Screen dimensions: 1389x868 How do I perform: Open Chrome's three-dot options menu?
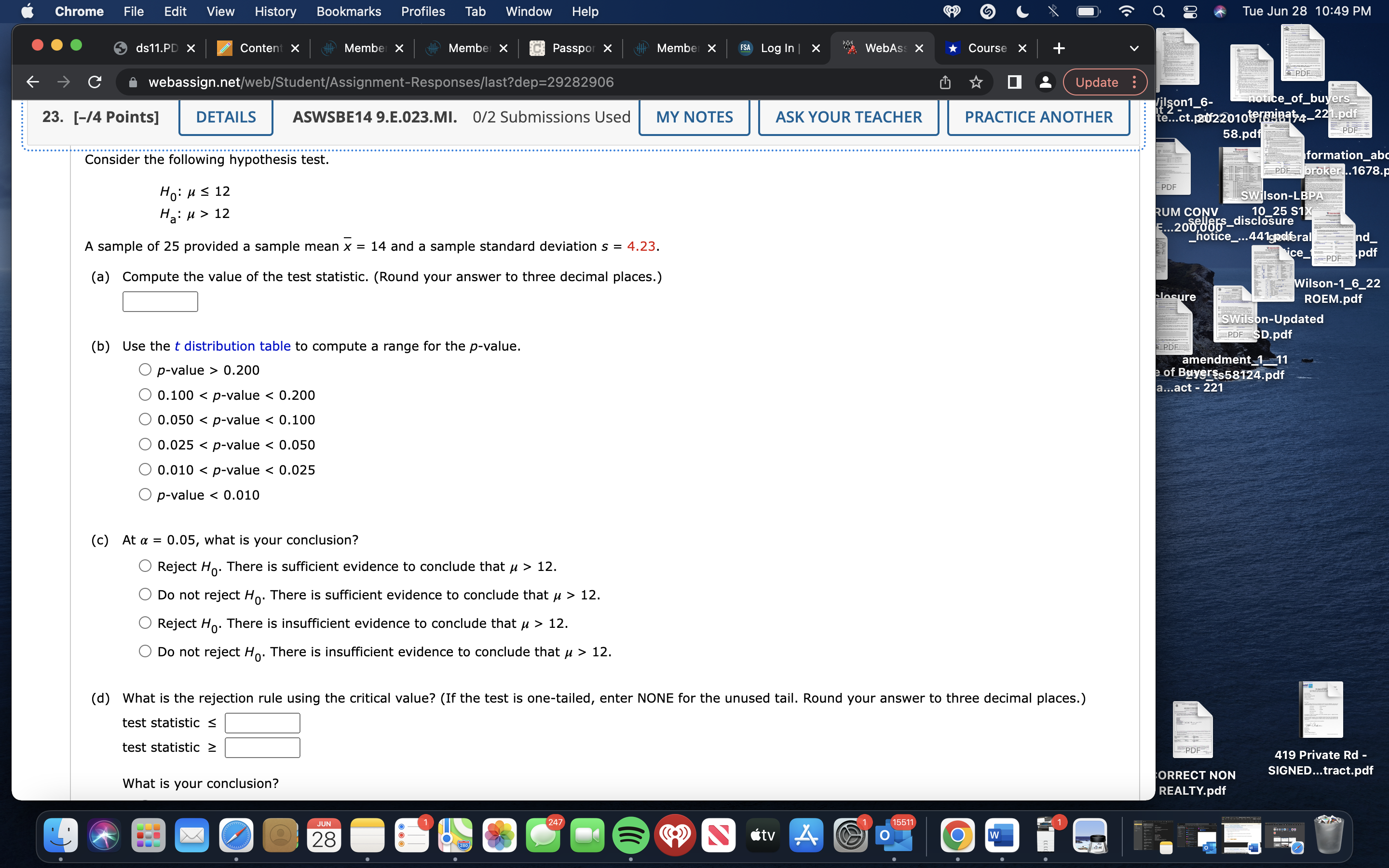pos(1134,82)
